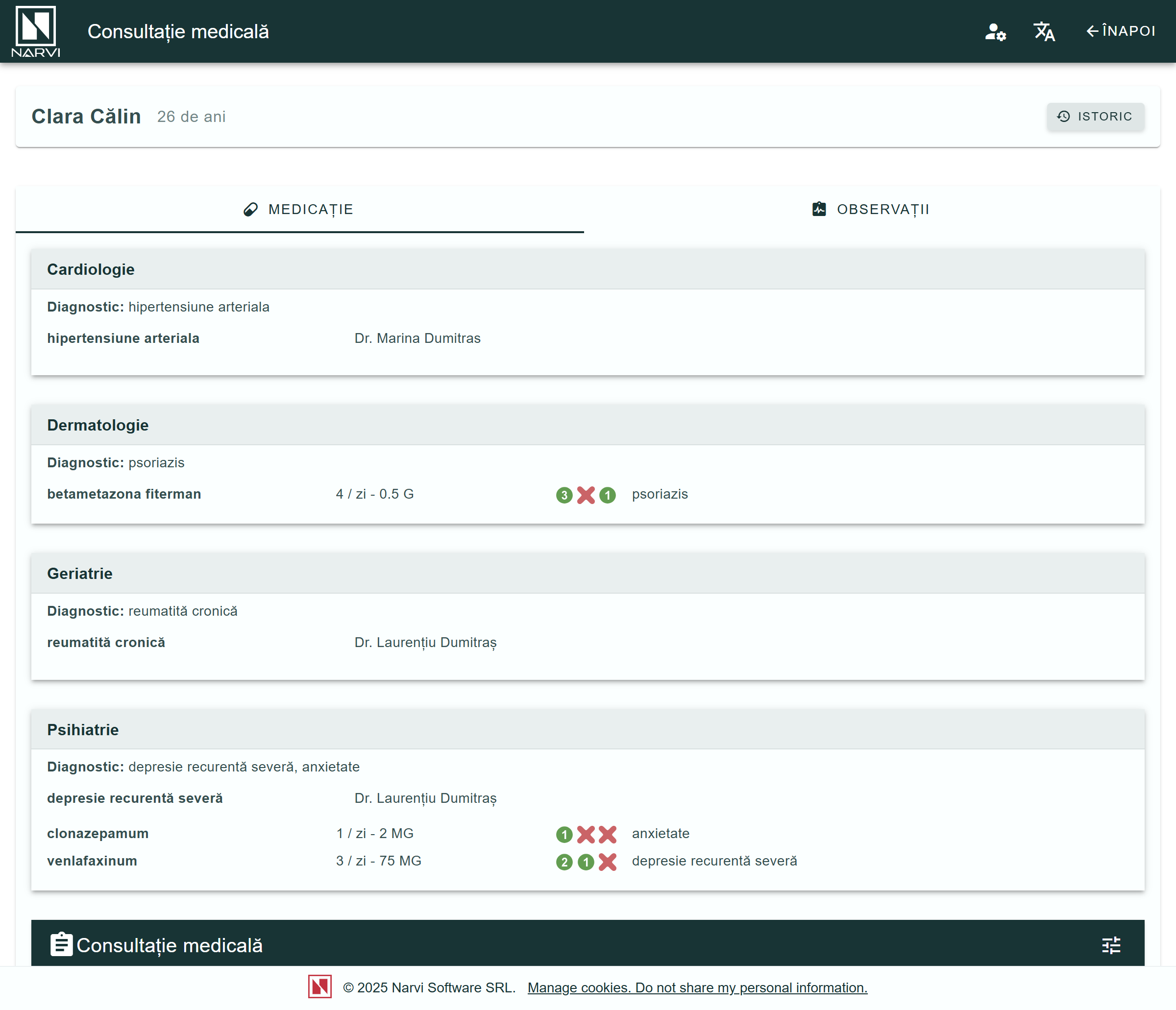Viewport: 1176px width, 1010px height.
Task: Click the ÎNAPOI back button
Action: 1120,31
